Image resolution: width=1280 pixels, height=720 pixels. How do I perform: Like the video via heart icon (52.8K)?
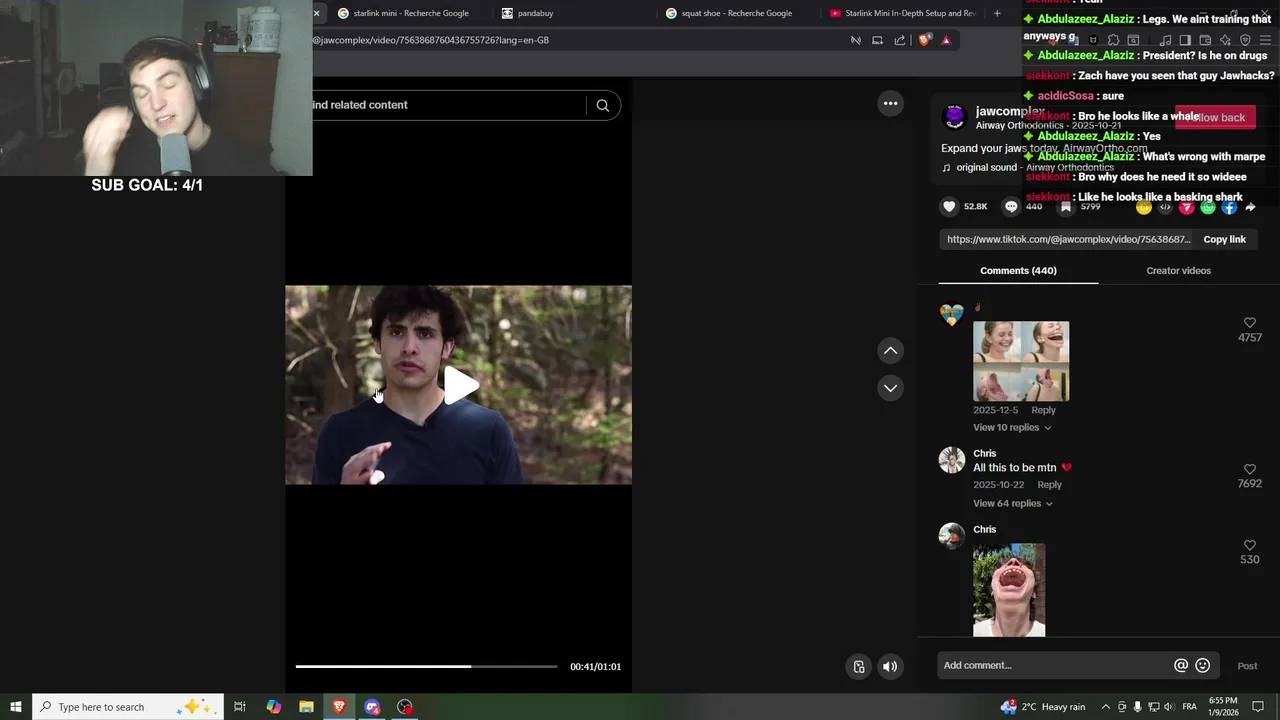(949, 206)
